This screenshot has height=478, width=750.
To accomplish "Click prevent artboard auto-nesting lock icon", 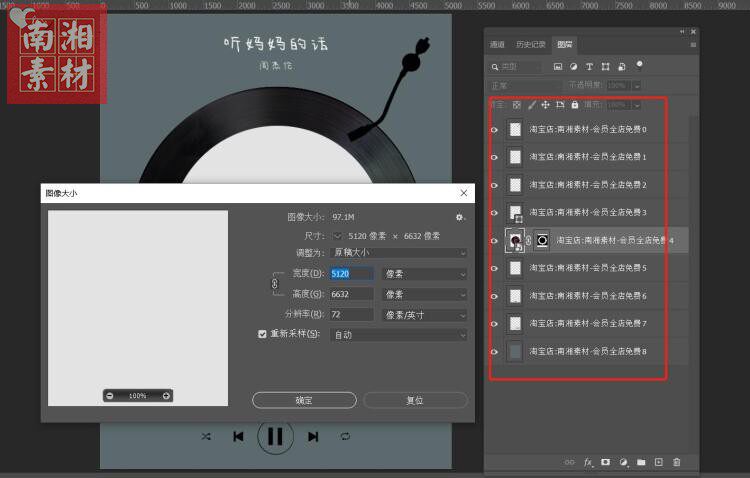I will click(x=560, y=105).
